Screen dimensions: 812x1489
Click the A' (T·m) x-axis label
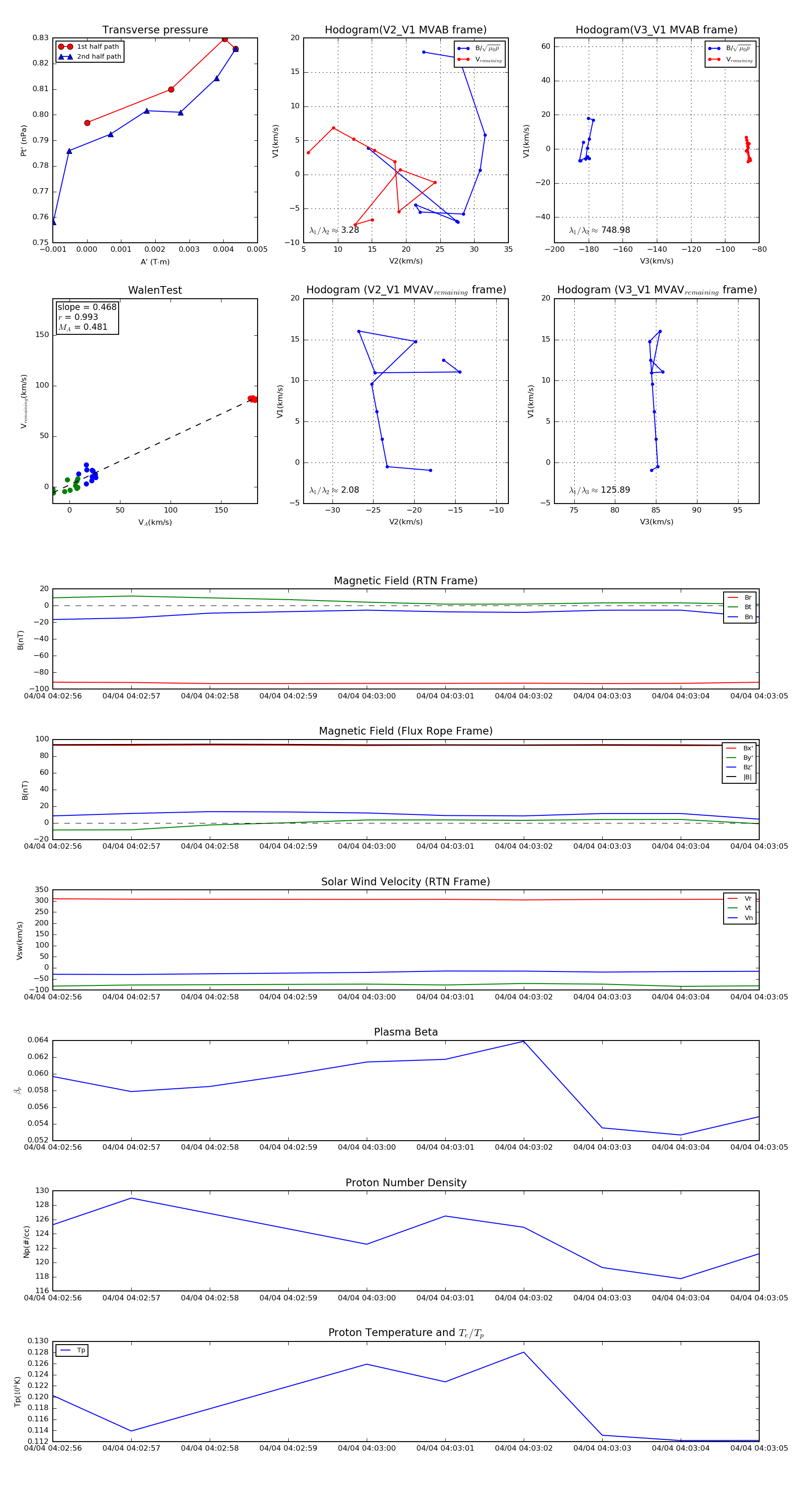(155, 262)
